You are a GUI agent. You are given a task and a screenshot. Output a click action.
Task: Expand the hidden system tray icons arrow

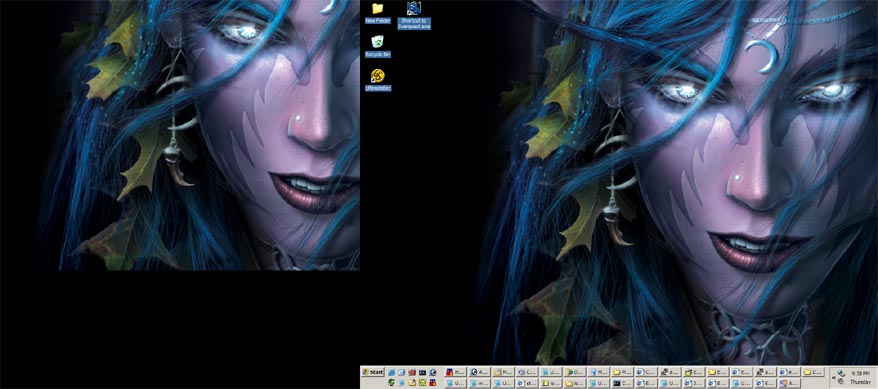[834, 378]
